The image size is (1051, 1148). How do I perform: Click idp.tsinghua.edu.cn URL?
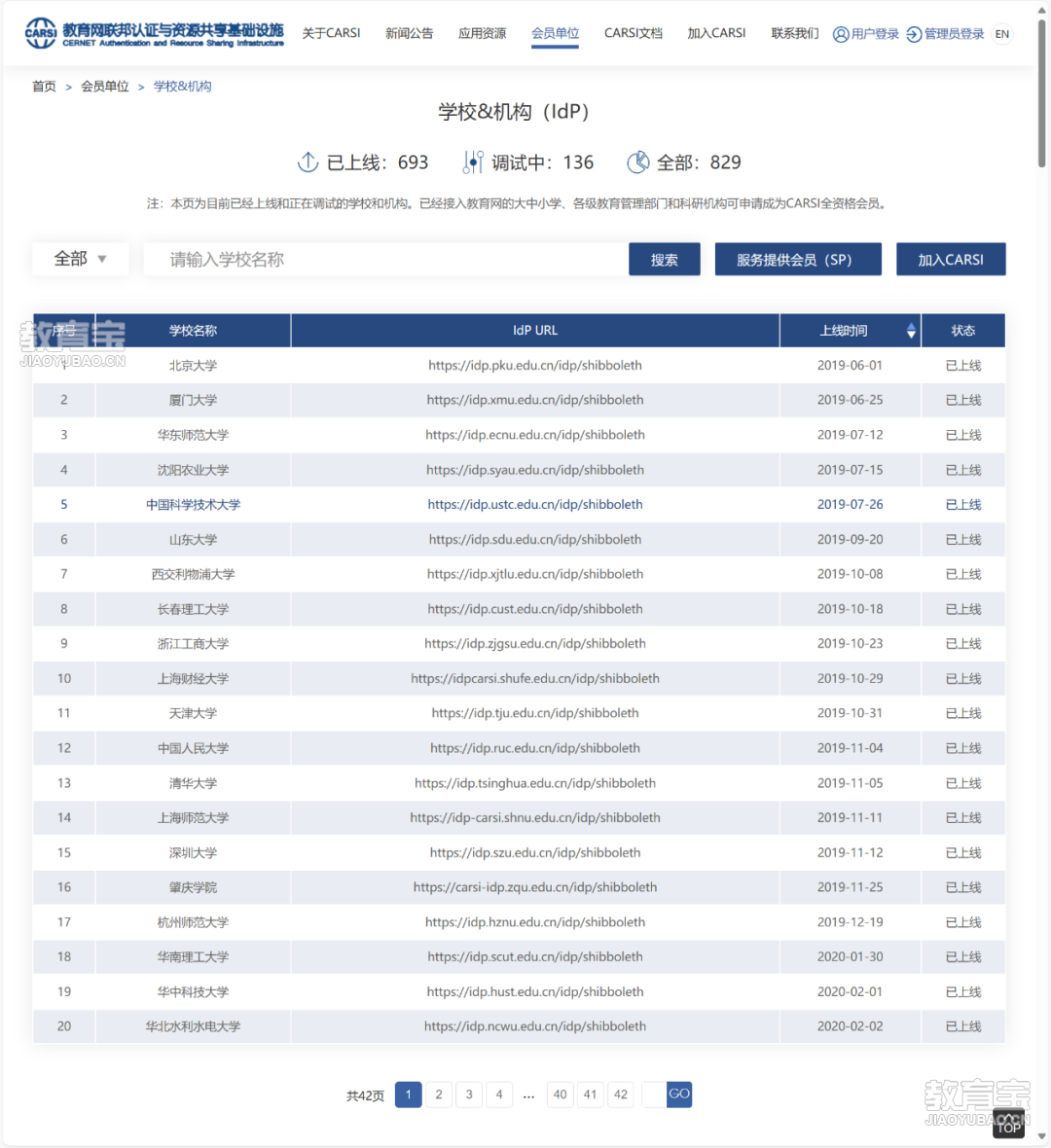535,783
